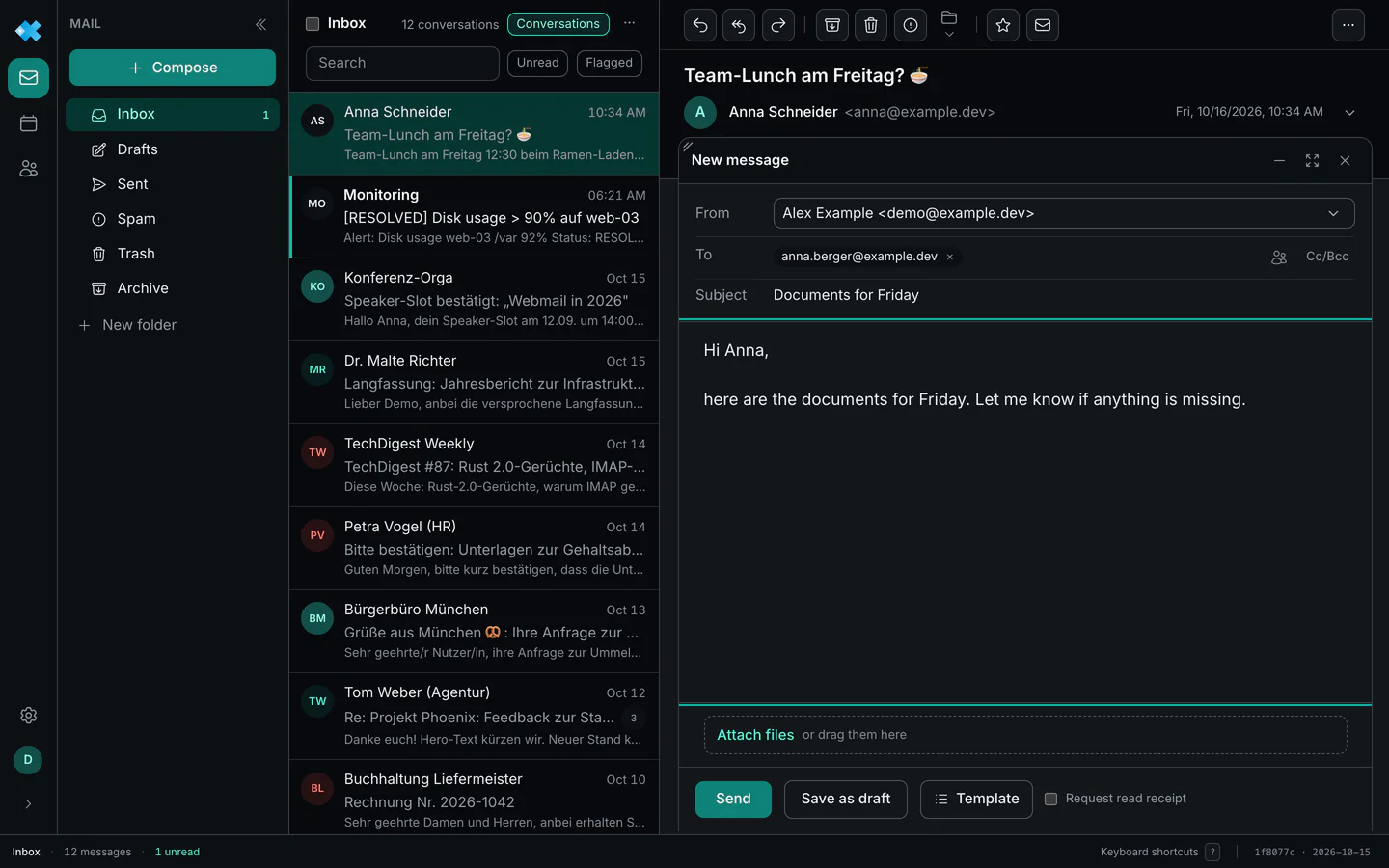This screenshot has height=868, width=1389.
Task: Toggle the Flagged filter
Action: pyautogui.click(x=610, y=63)
